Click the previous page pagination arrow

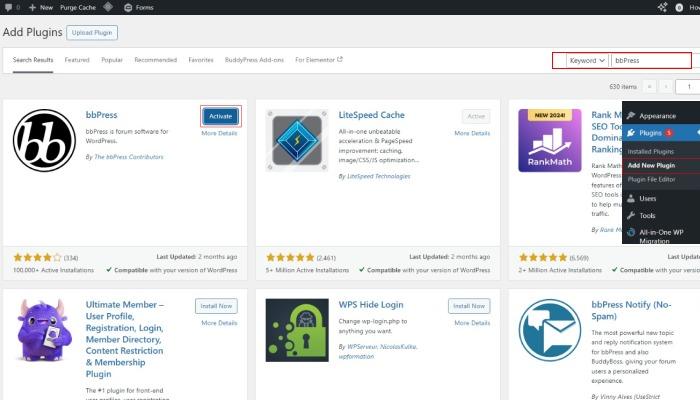[x=666, y=87]
